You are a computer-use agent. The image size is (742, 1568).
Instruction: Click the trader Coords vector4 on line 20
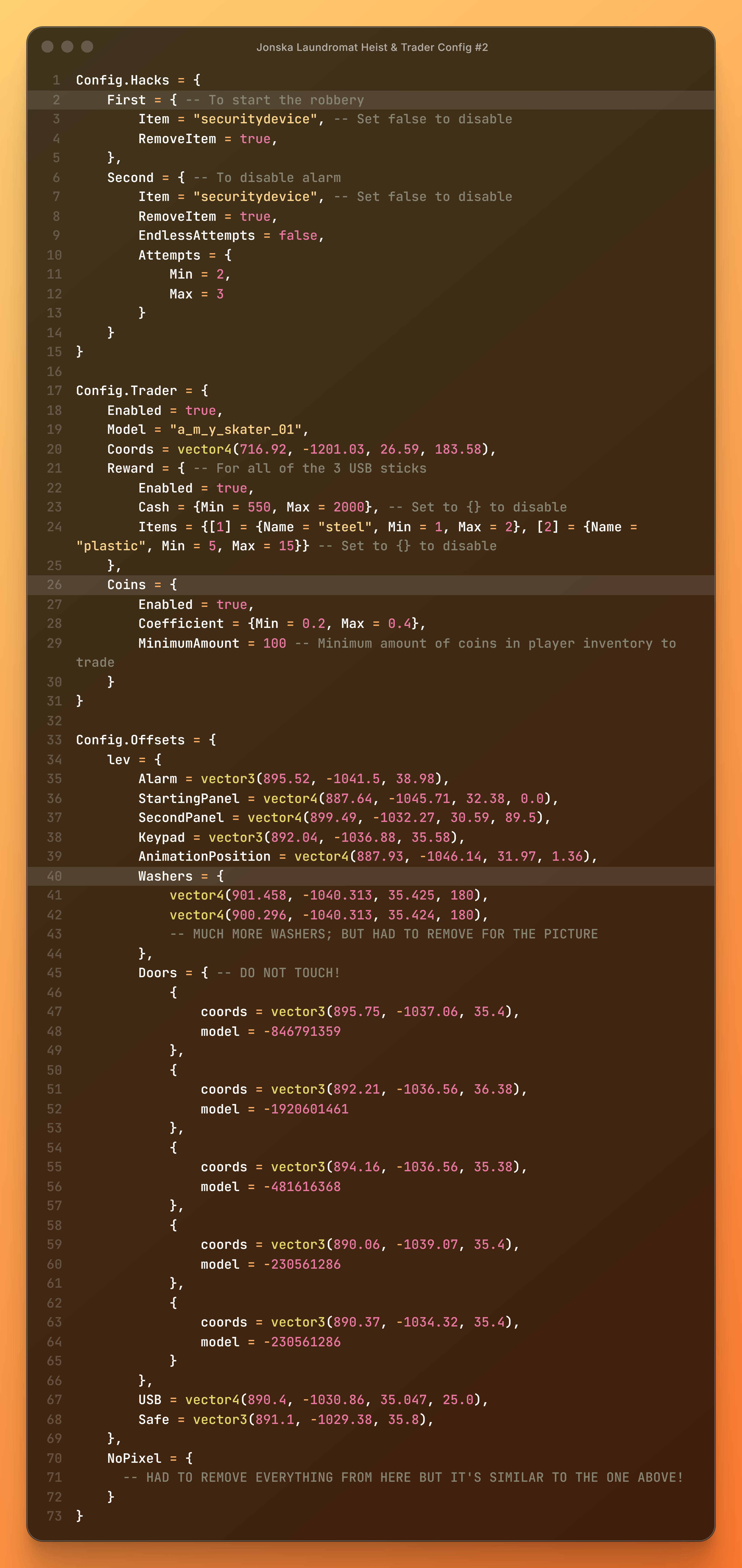pos(333,449)
